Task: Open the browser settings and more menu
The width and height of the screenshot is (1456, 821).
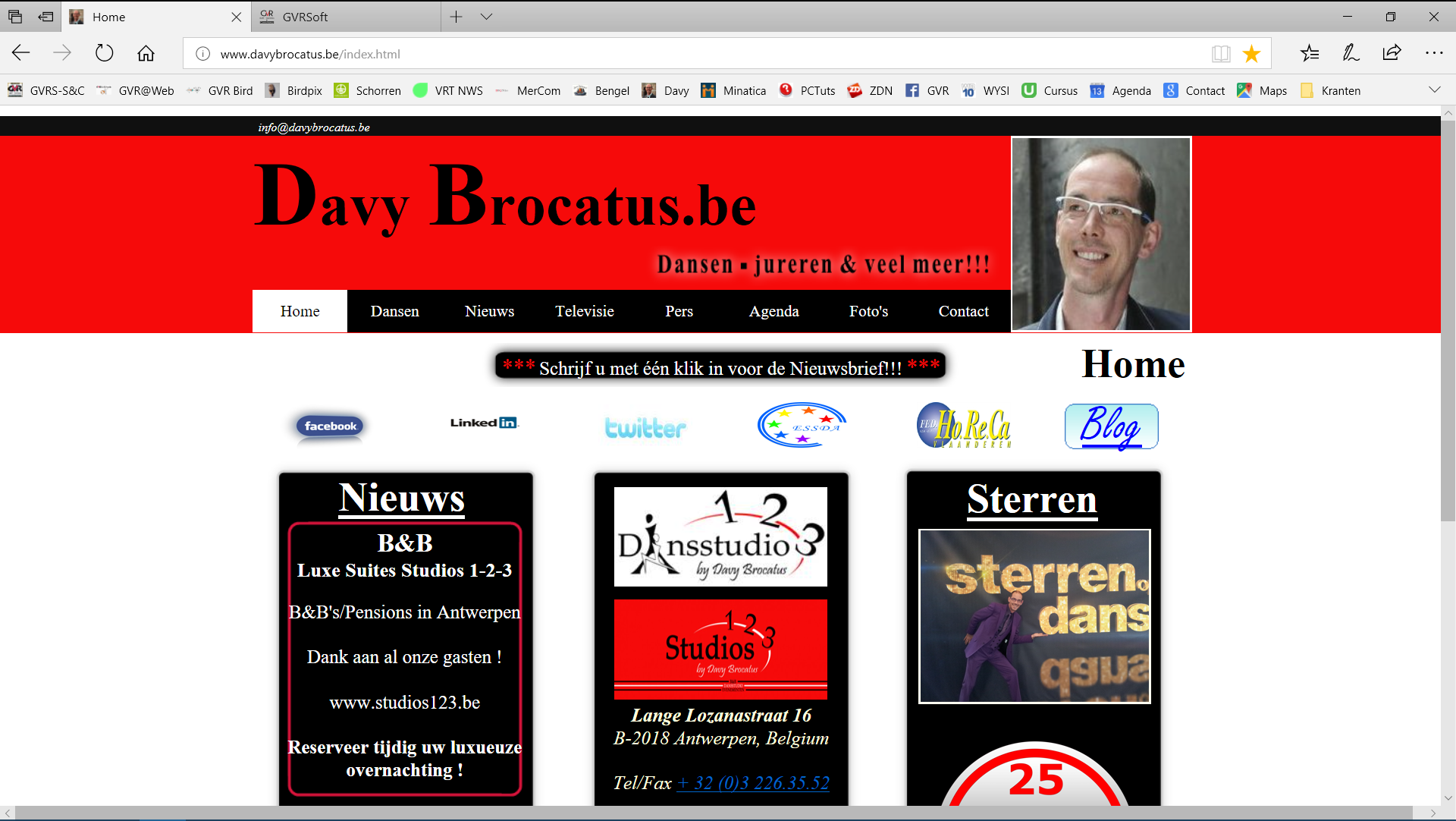Action: [x=1433, y=53]
